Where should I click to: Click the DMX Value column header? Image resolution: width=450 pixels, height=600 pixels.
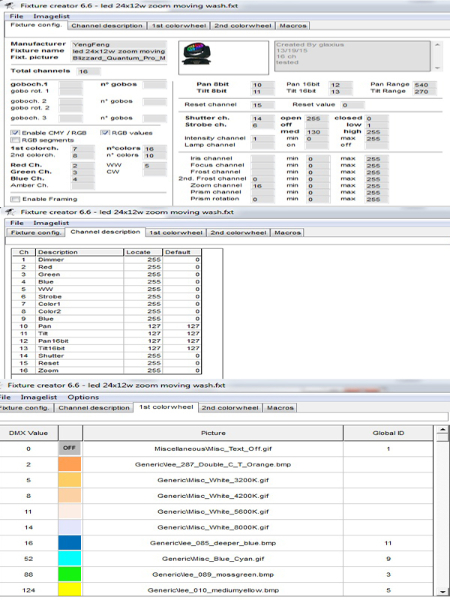29,433
